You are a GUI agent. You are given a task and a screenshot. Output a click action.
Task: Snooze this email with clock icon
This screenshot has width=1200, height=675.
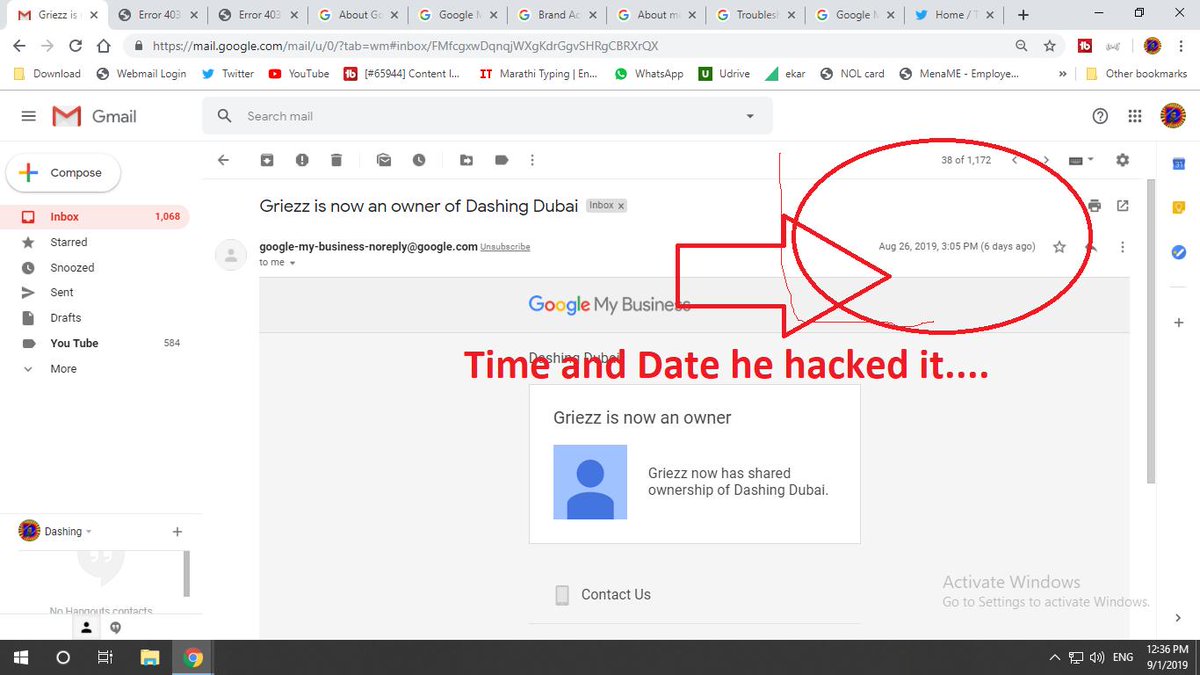pos(418,160)
